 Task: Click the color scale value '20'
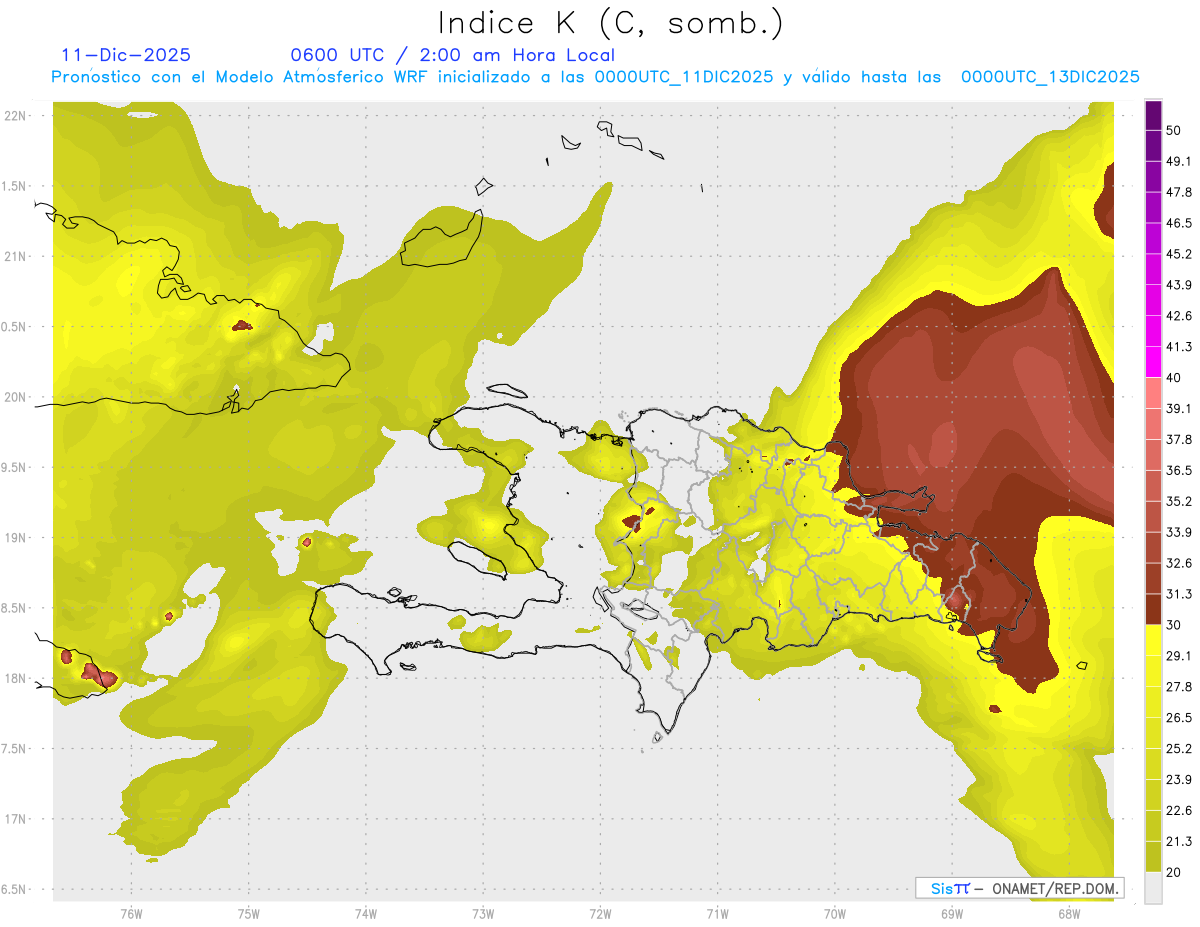click(1175, 873)
